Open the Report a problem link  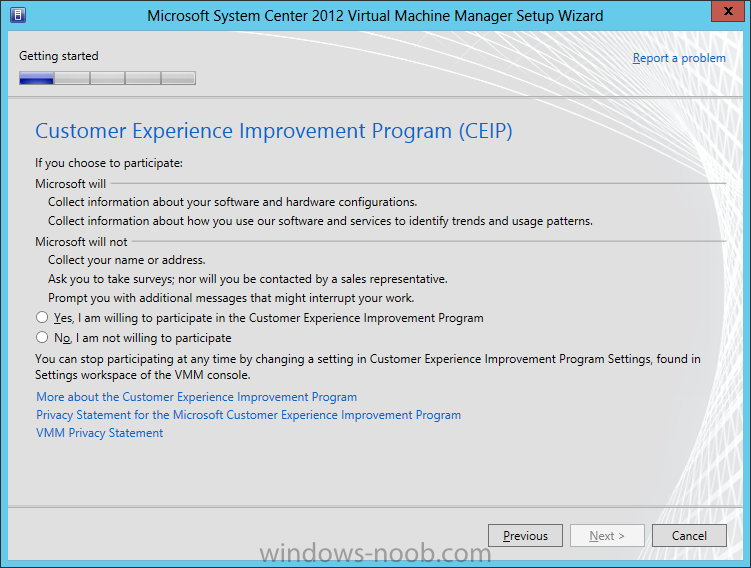click(x=679, y=58)
